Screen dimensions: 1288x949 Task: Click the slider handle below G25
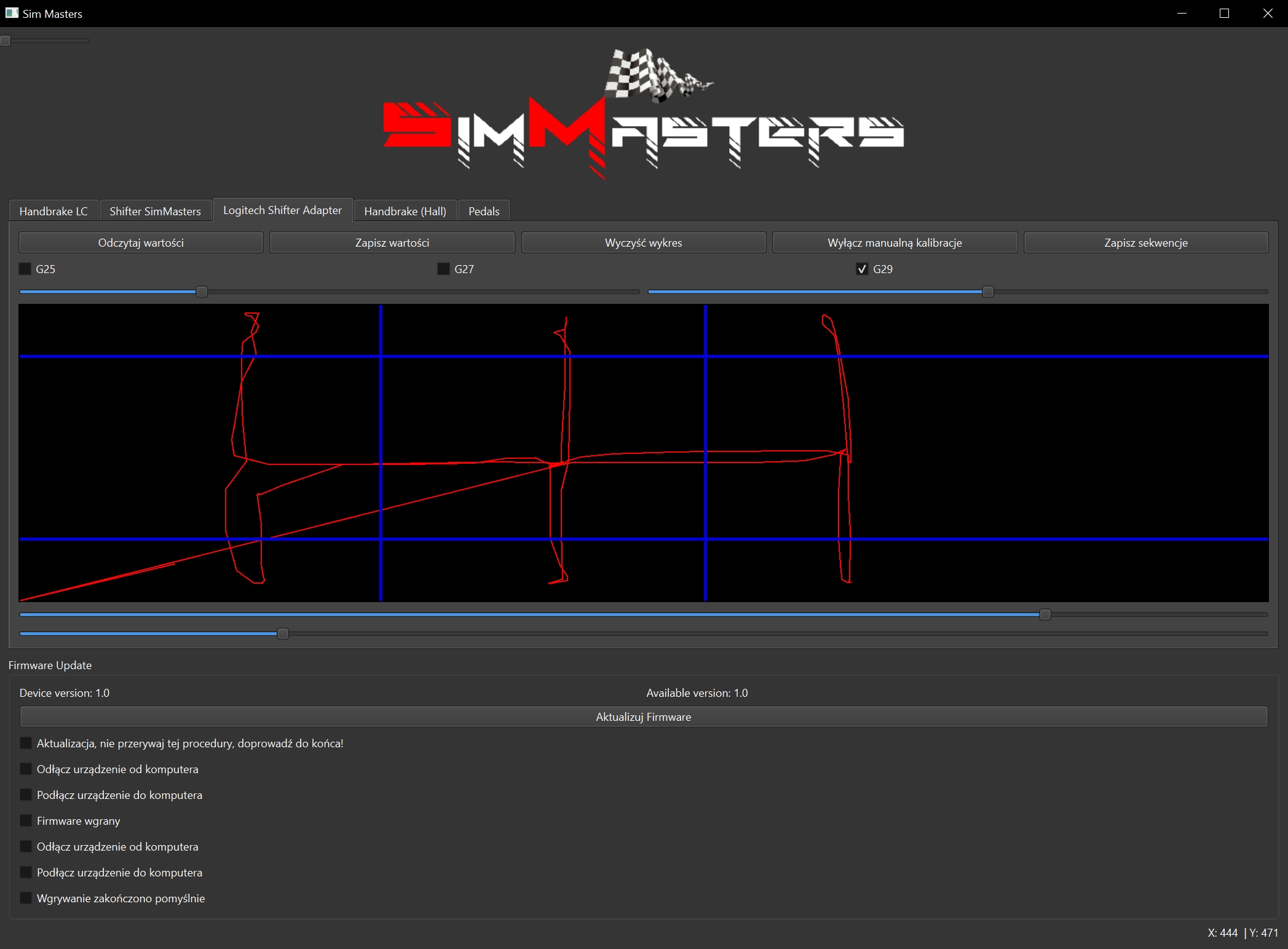[x=202, y=292]
